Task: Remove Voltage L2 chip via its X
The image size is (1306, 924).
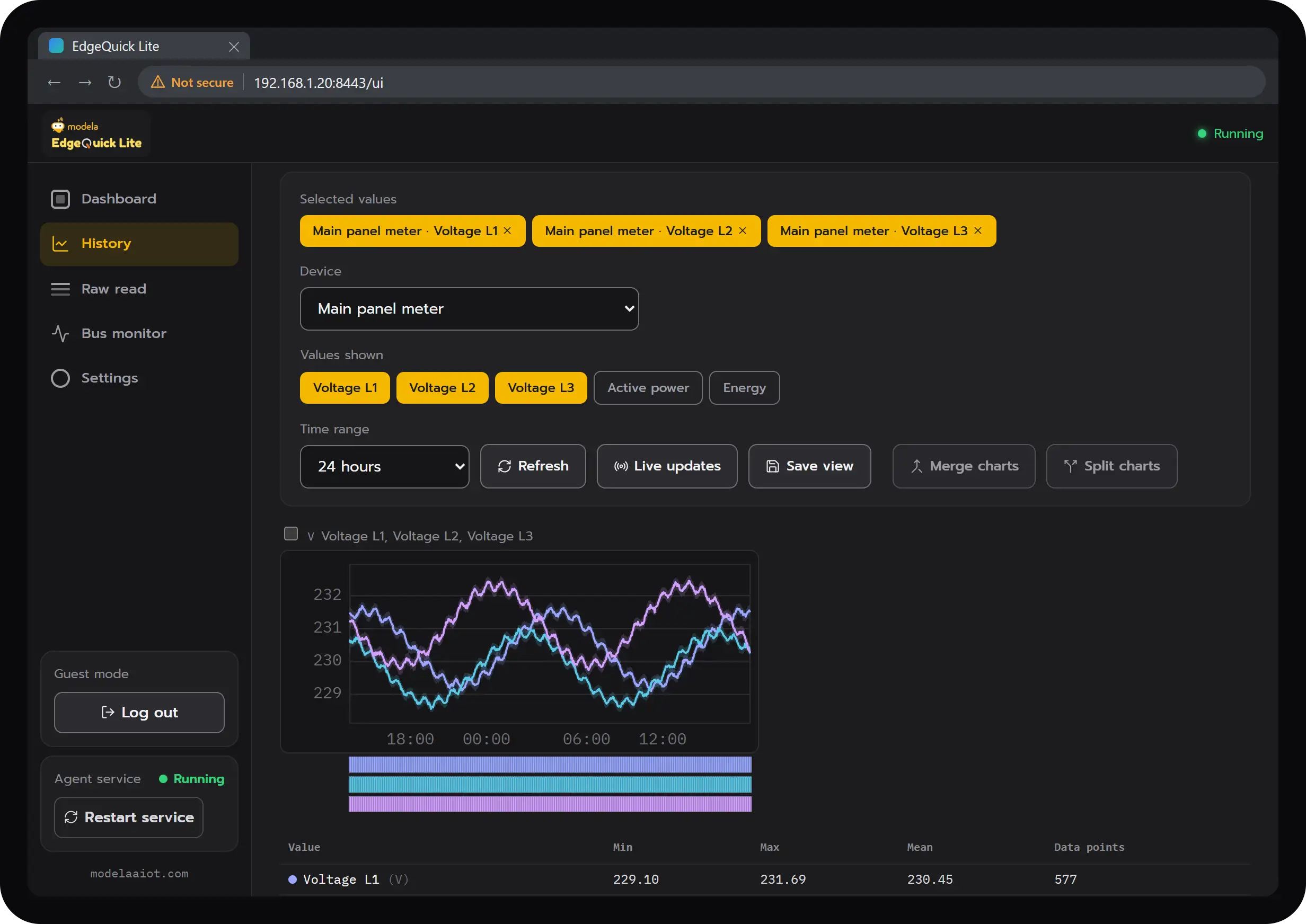Action: (743, 230)
